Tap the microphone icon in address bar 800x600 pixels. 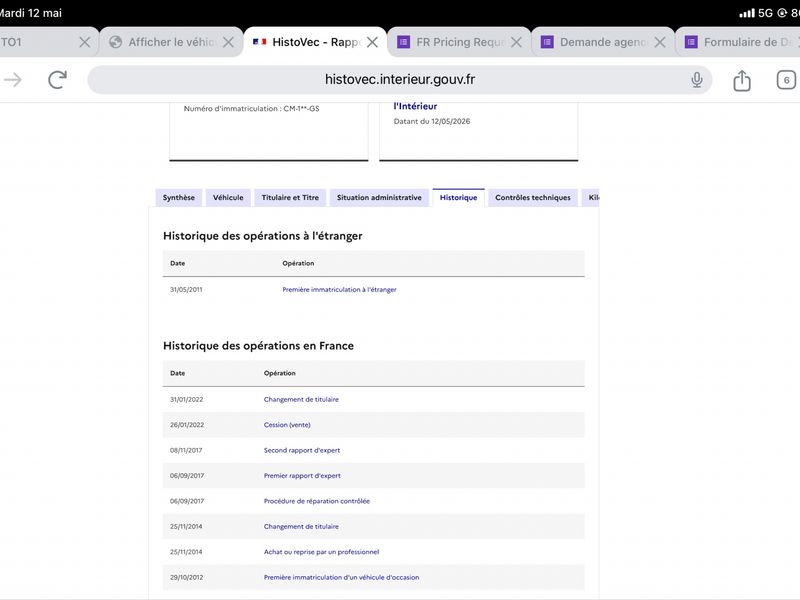click(696, 80)
